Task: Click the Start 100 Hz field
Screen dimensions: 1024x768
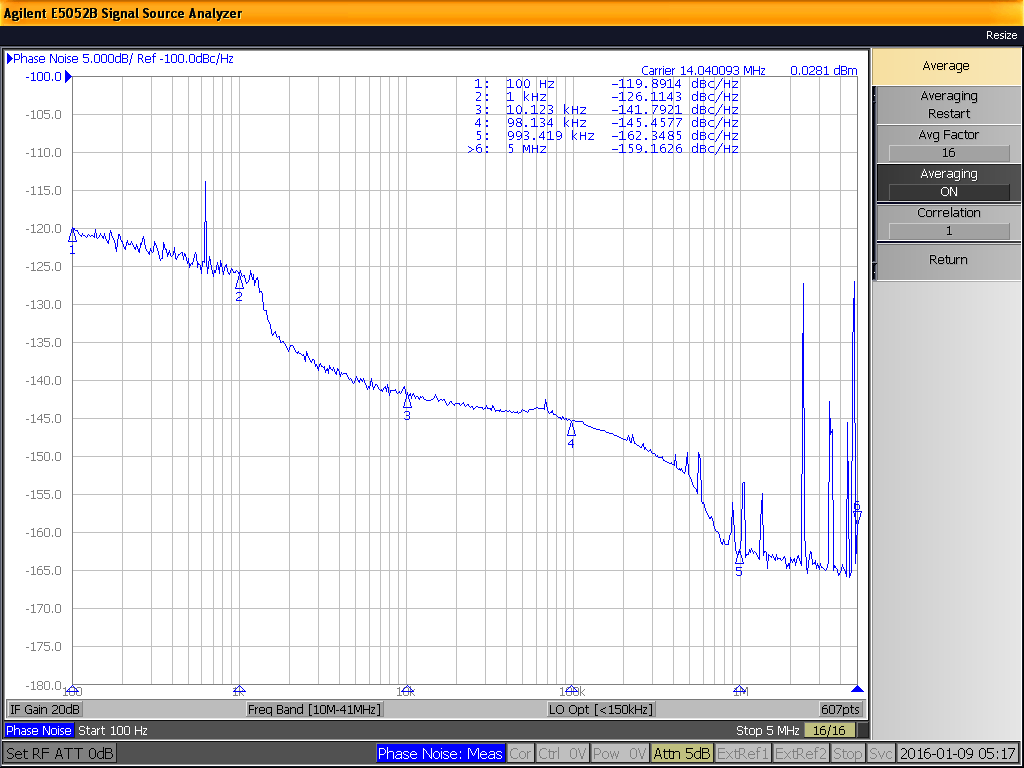Action: tap(113, 730)
